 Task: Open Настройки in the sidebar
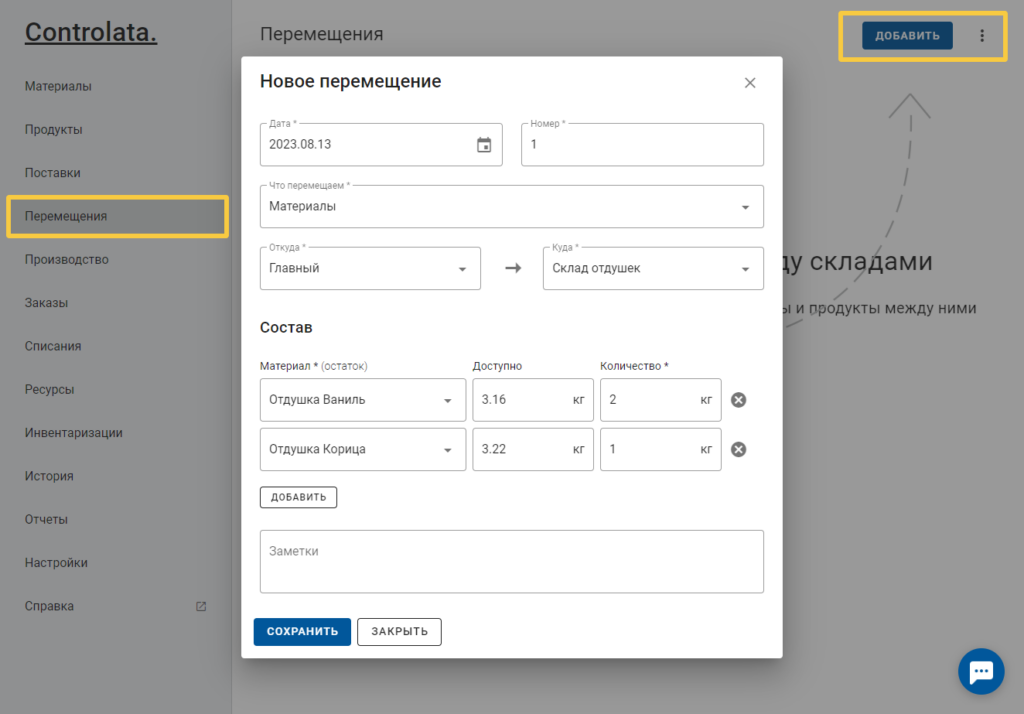click(x=56, y=562)
